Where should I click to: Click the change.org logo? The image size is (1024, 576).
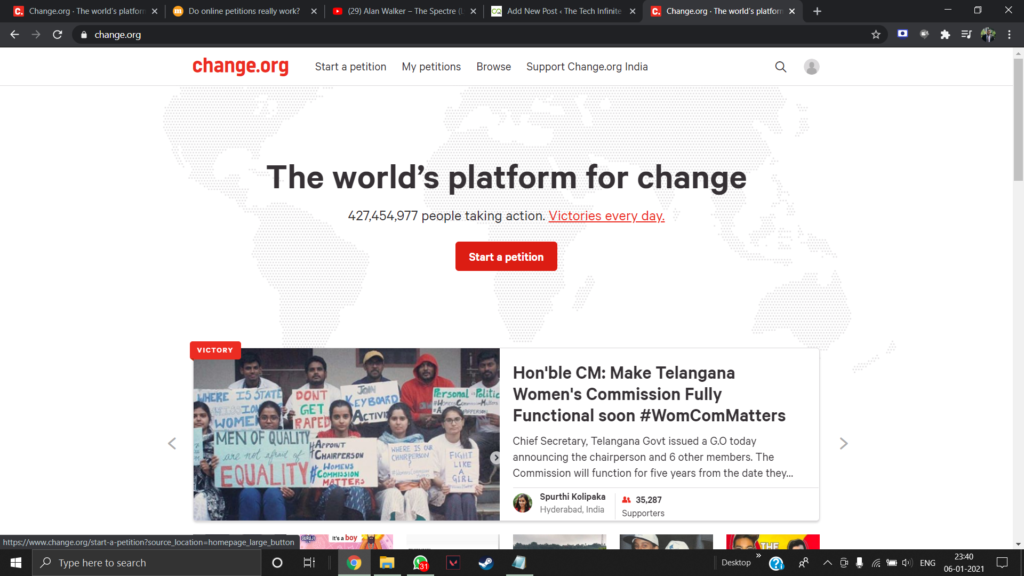[x=240, y=66]
